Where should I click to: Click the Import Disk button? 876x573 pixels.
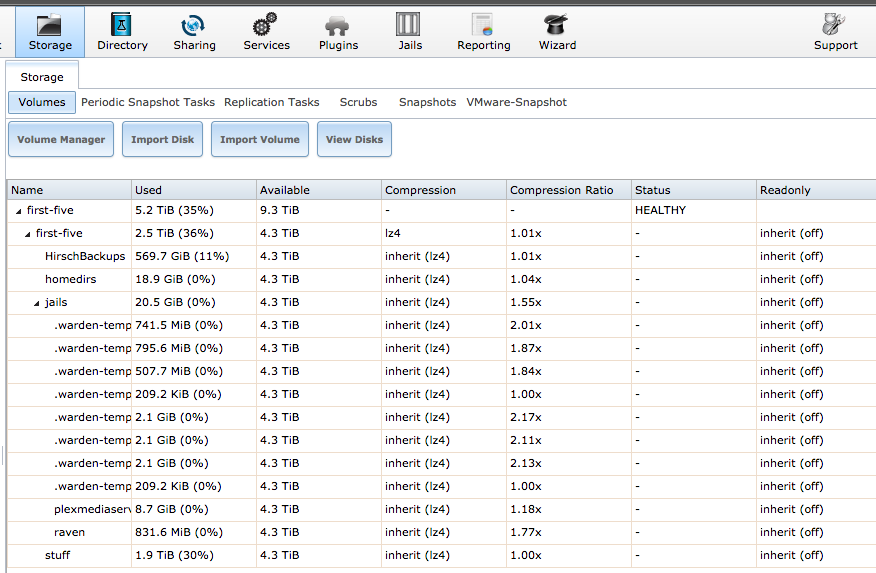(163, 139)
